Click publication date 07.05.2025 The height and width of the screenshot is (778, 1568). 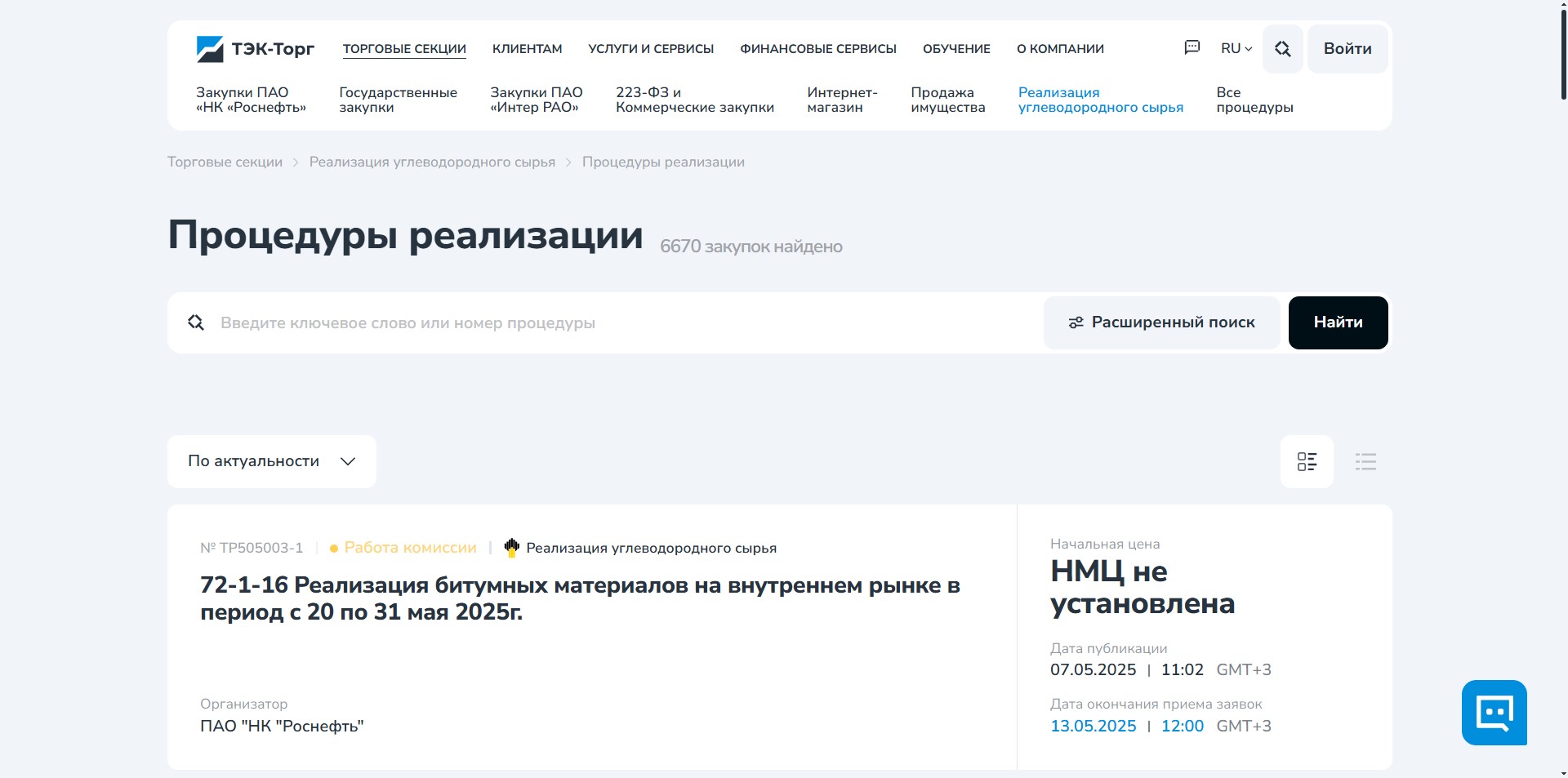point(1093,669)
